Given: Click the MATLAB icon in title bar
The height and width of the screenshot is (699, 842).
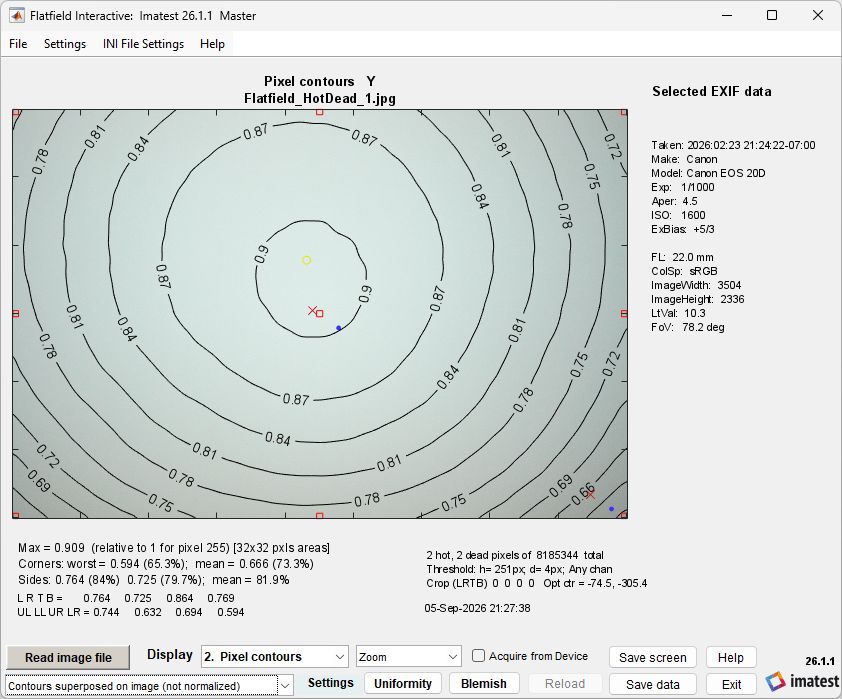Looking at the screenshot, I should pos(17,16).
